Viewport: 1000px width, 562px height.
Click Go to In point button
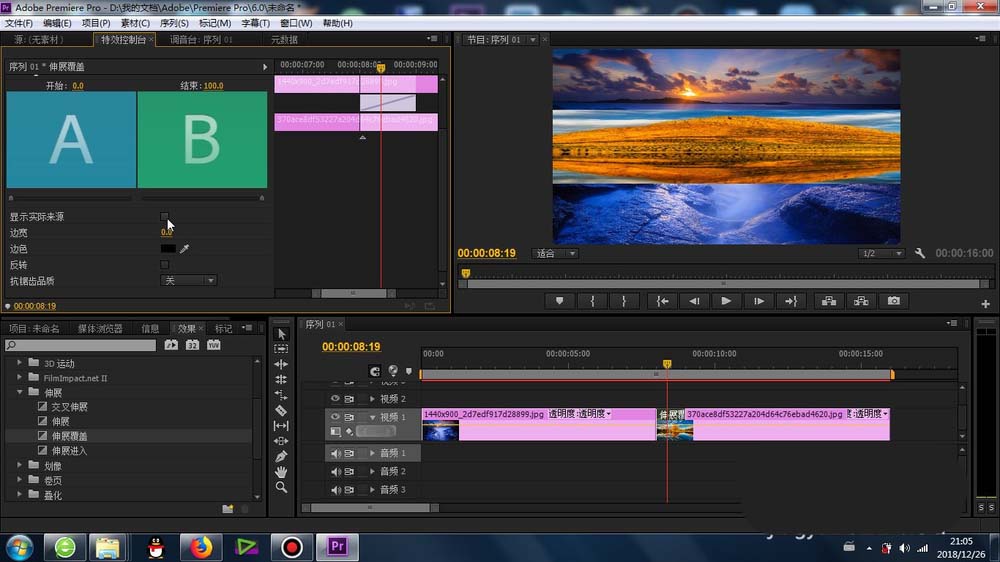point(663,301)
